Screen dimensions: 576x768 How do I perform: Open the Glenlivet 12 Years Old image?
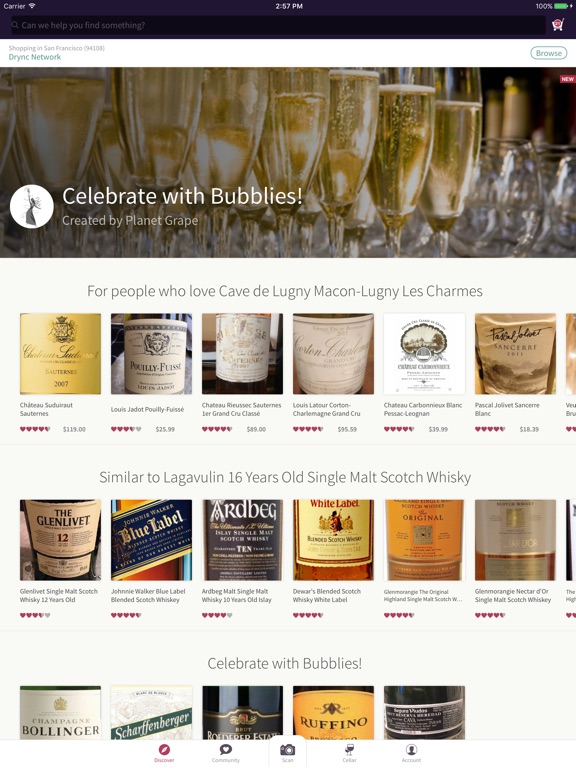pos(60,540)
